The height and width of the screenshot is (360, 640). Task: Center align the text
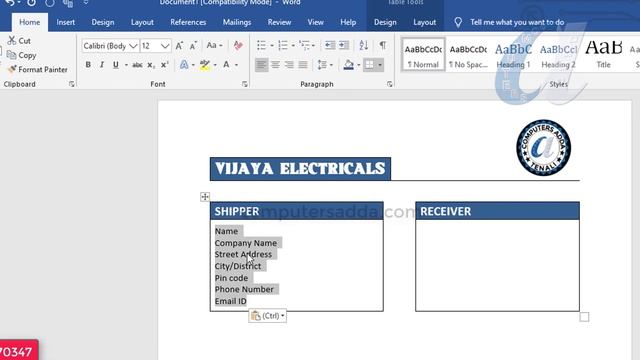click(x=276, y=64)
